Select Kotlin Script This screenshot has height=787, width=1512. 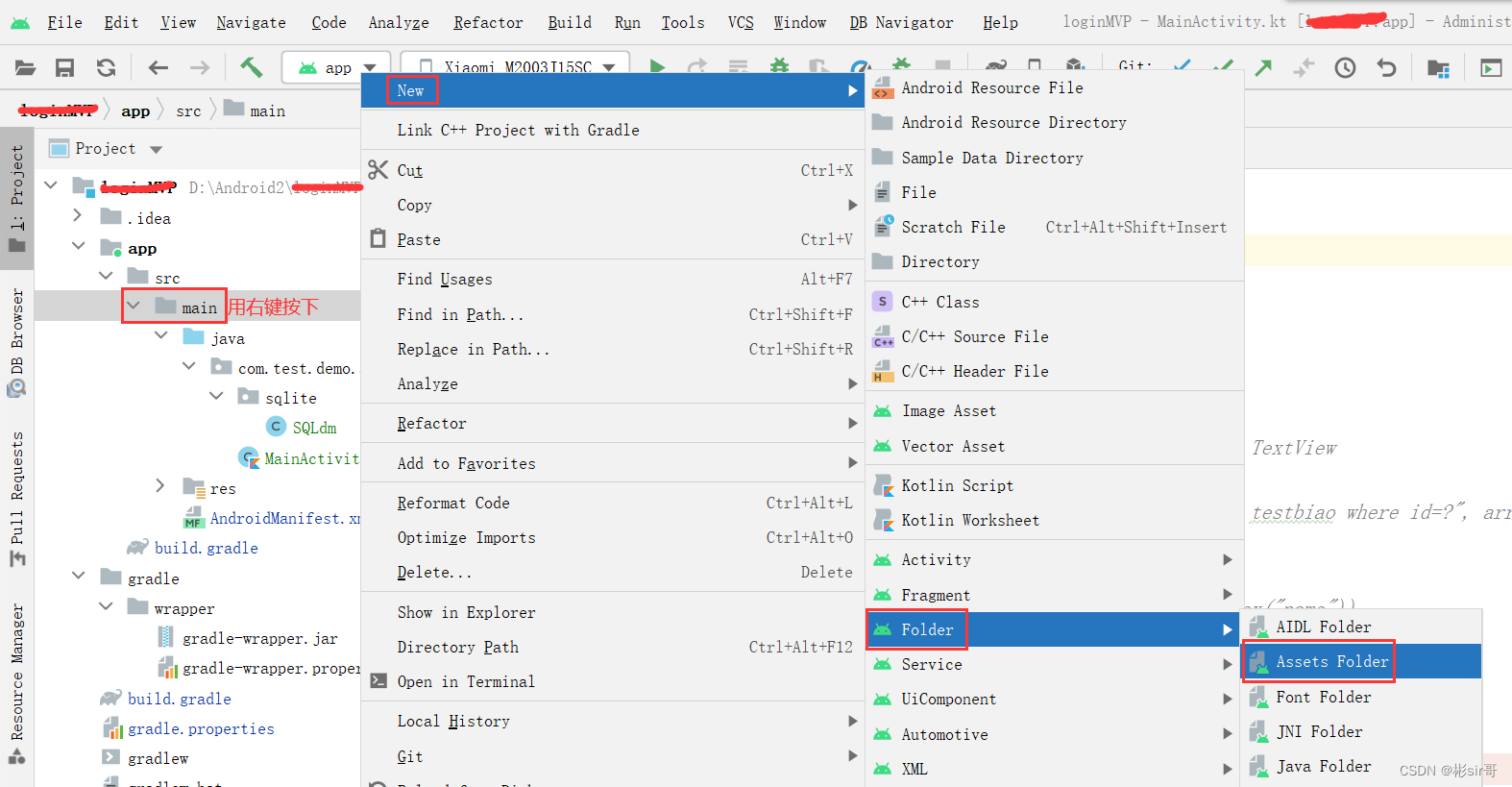(x=1055, y=485)
